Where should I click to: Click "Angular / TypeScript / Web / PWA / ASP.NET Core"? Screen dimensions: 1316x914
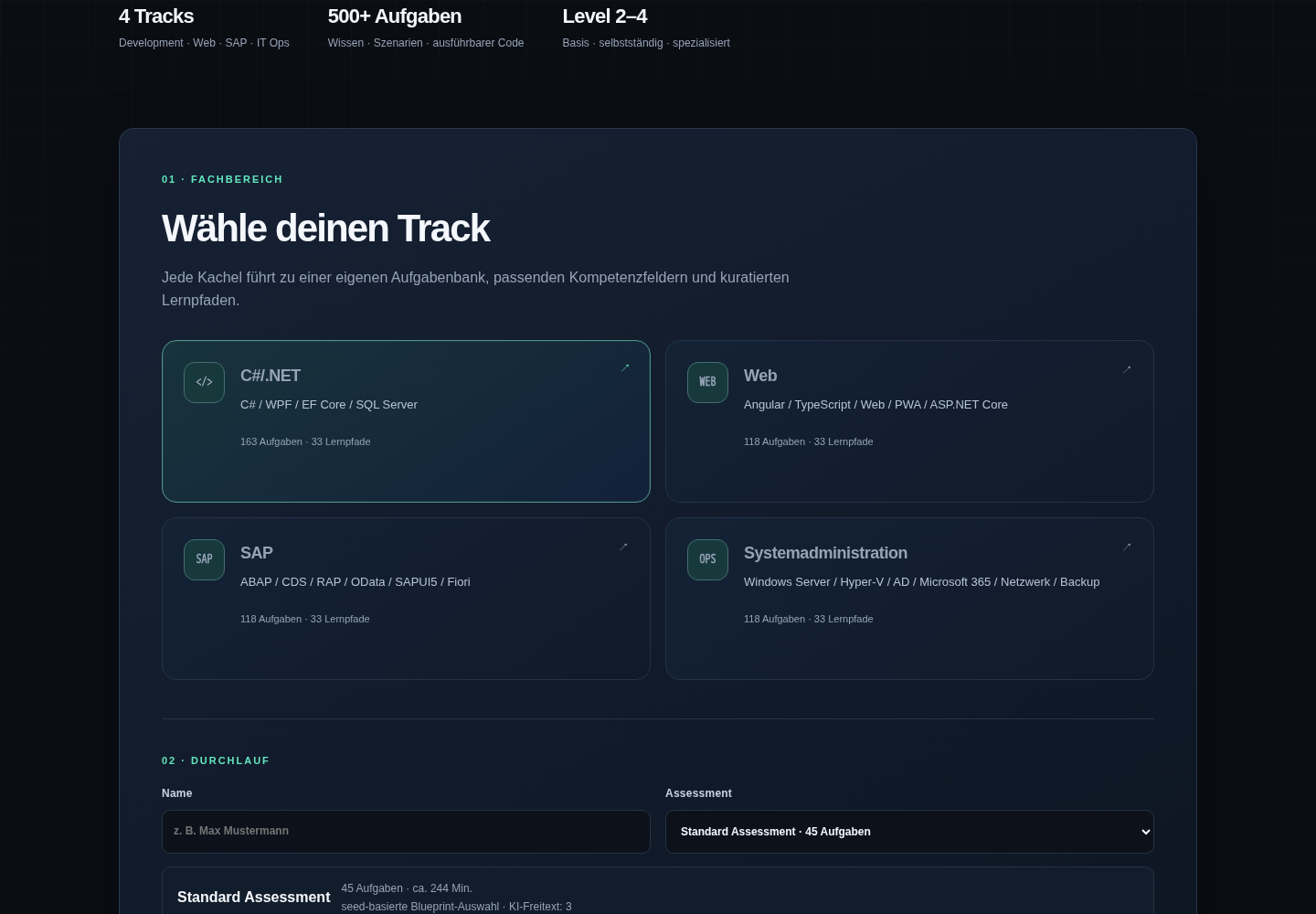(x=876, y=404)
